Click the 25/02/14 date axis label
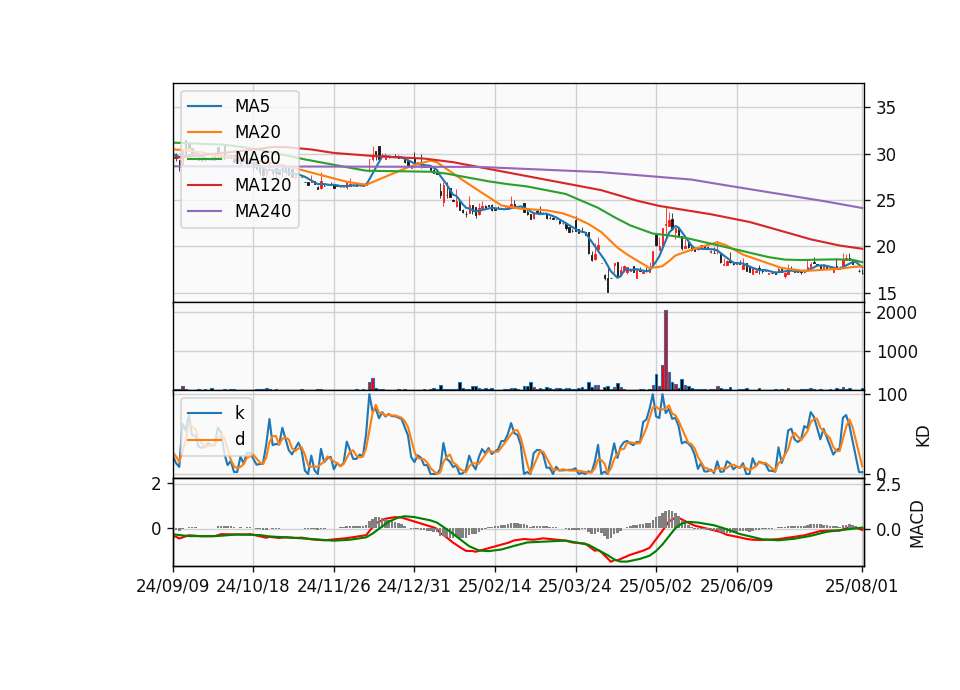 pyautogui.click(x=495, y=586)
